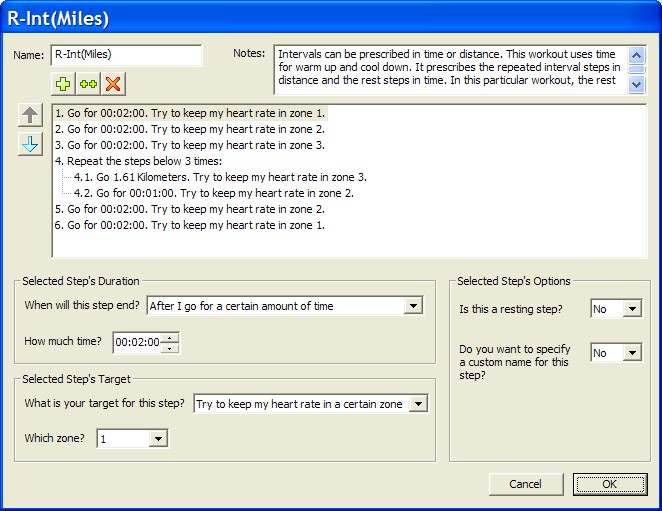This screenshot has height=511, width=662.
Task: Select step 4 'Repeat the steps below 3 times'
Action: [138, 161]
